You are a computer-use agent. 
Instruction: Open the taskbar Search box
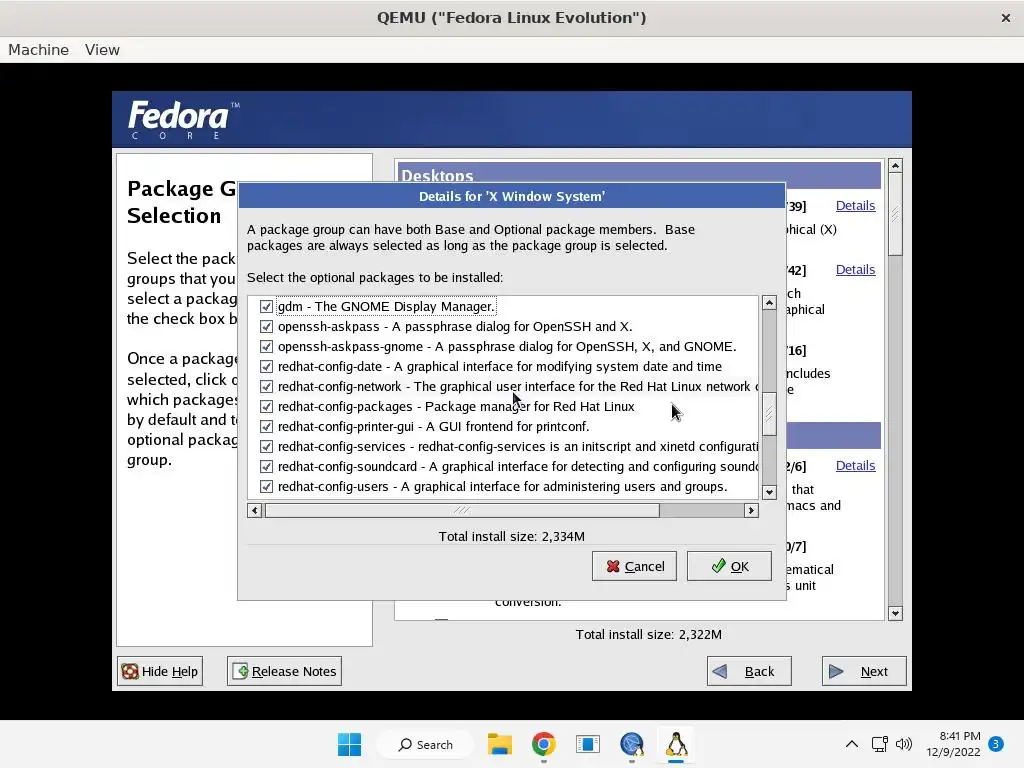point(425,744)
